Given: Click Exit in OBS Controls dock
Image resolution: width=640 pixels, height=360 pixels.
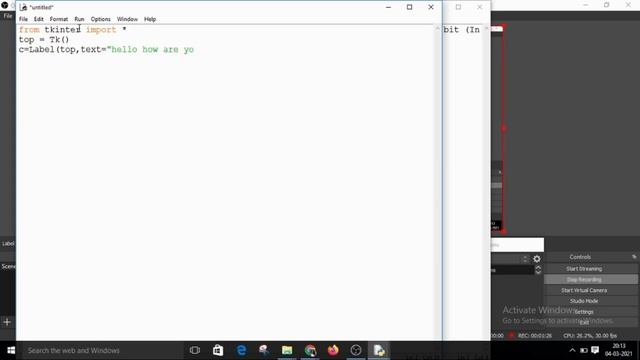Looking at the screenshot, I should pos(584,322).
